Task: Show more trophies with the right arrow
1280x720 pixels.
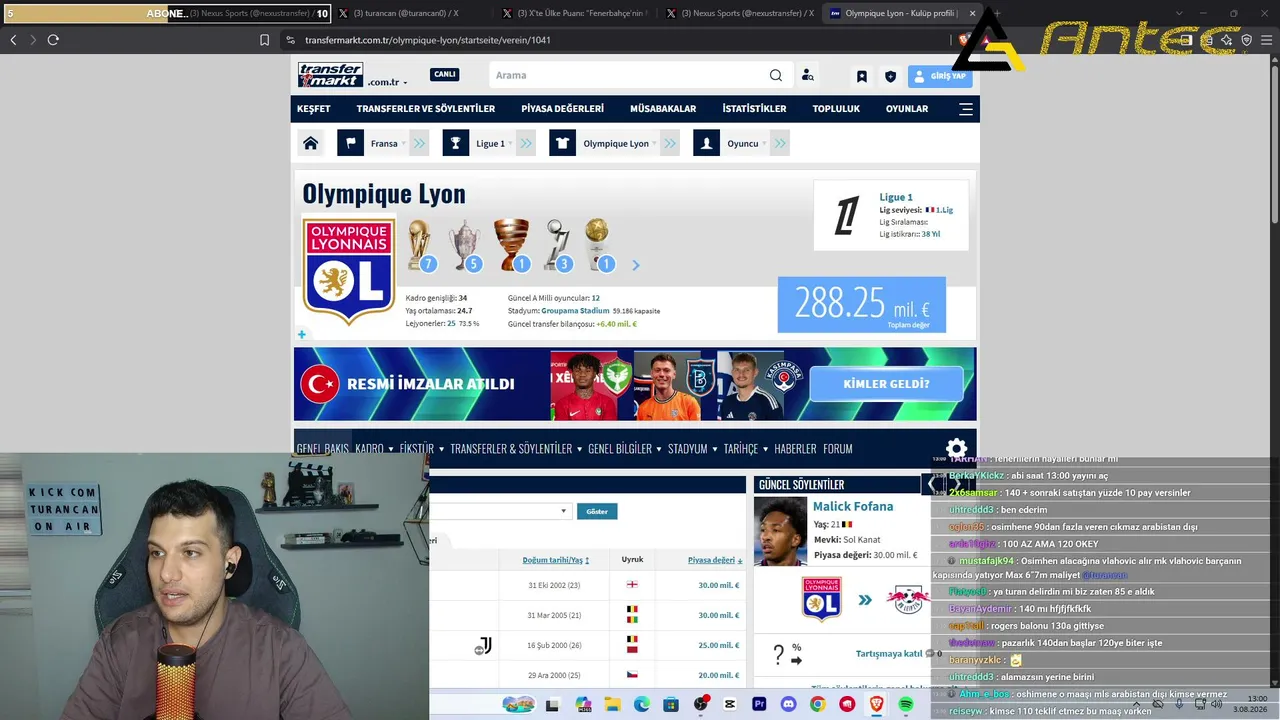Action: coord(635,265)
